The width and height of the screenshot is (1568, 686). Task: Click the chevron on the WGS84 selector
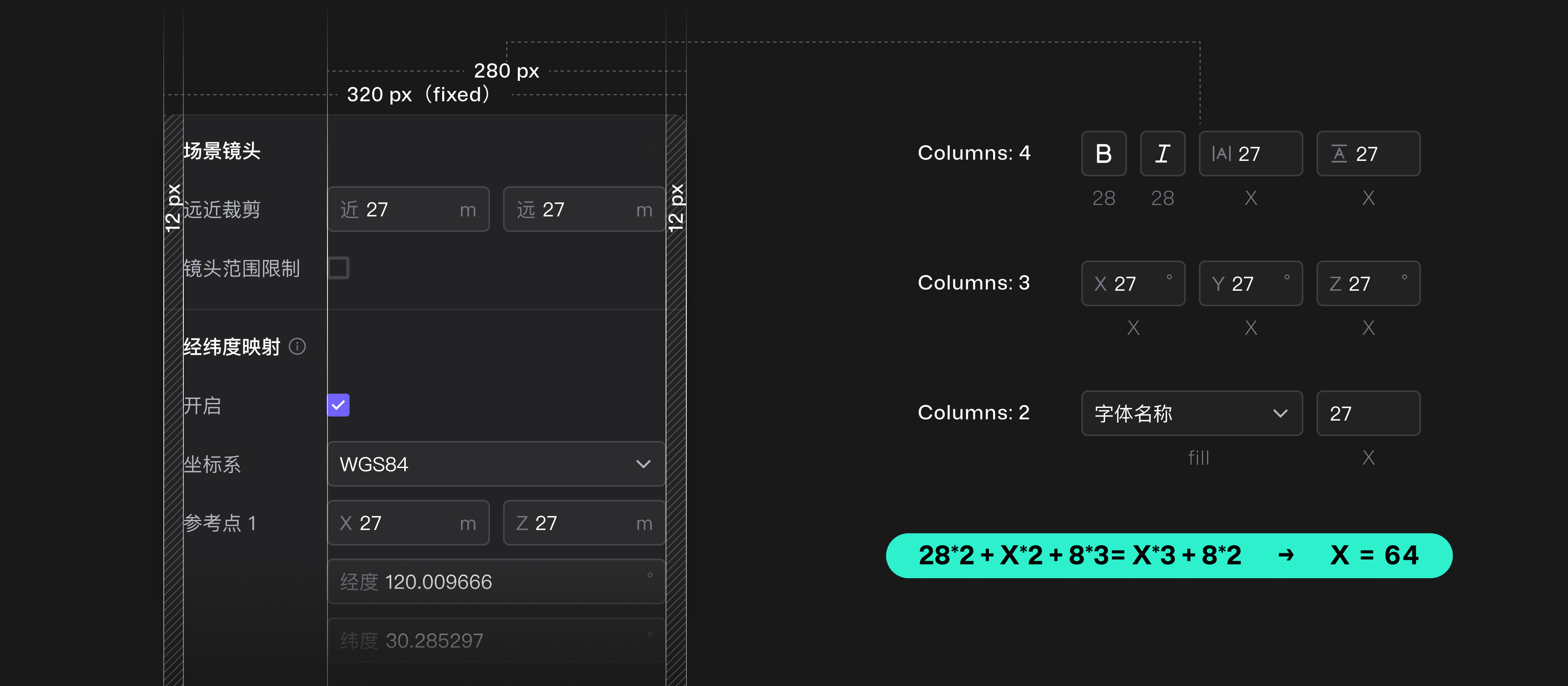tap(644, 464)
